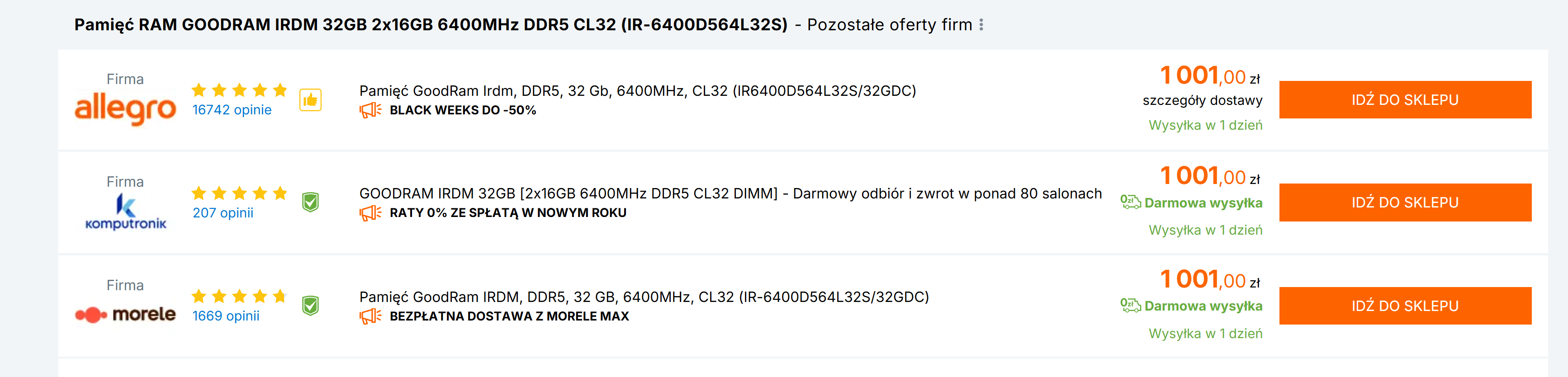This screenshot has height=377, width=1568.
Task: Open the three-dot menu beside Pozostałe oferty firm
Action: click(x=981, y=25)
